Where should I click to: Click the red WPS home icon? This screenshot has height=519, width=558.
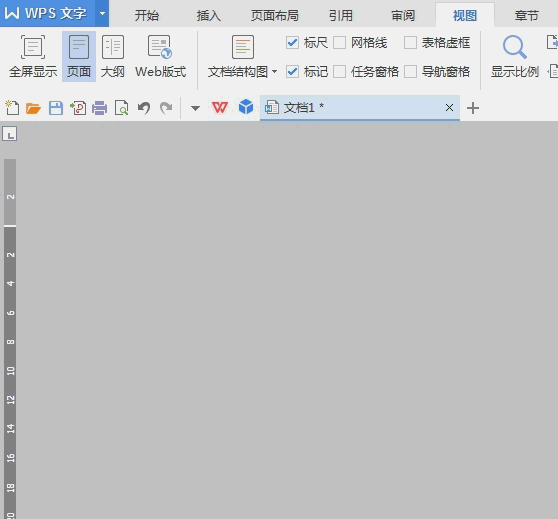(x=220, y=107)
